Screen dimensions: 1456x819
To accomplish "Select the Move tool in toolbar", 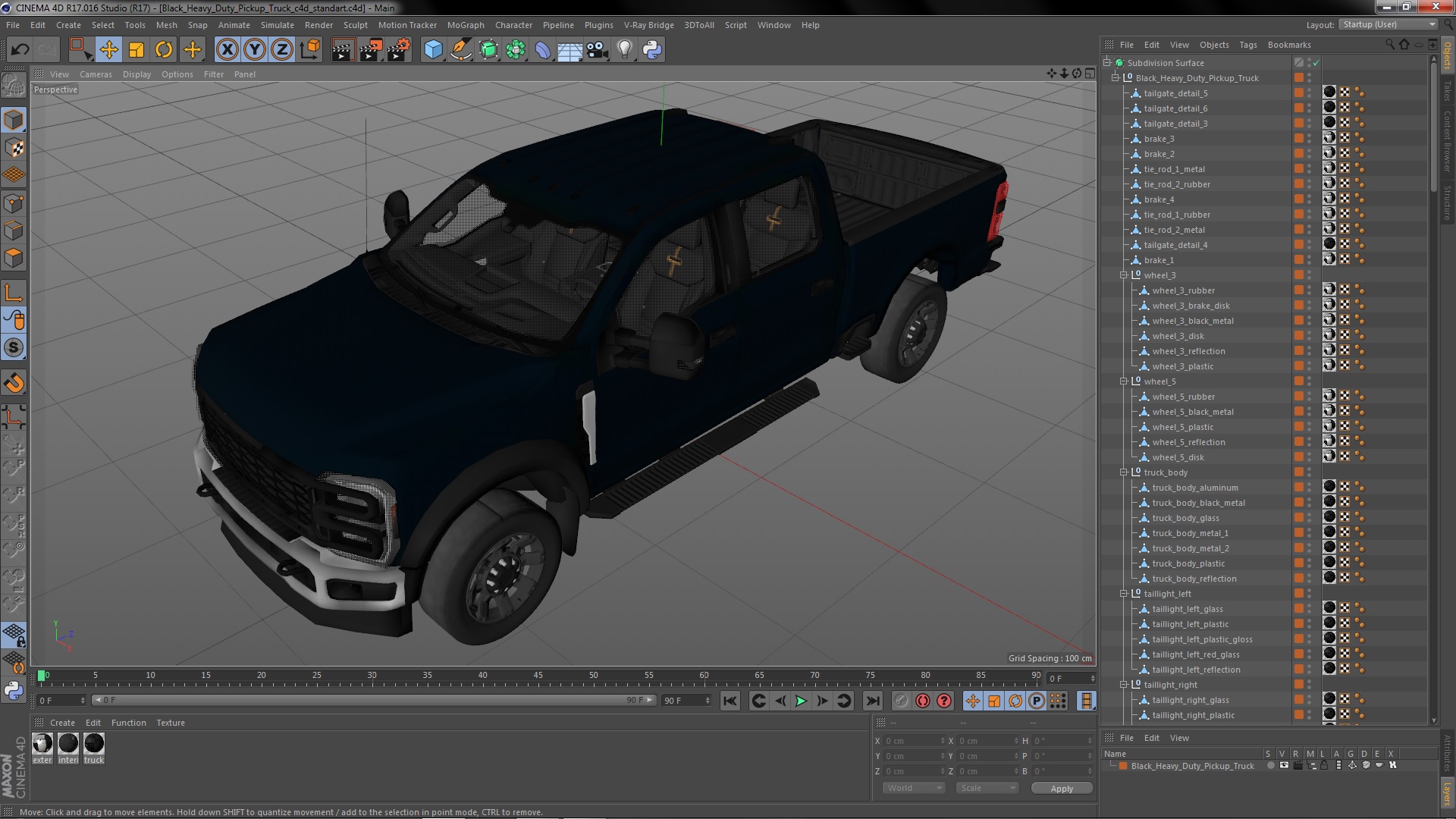I will (108, 50).
